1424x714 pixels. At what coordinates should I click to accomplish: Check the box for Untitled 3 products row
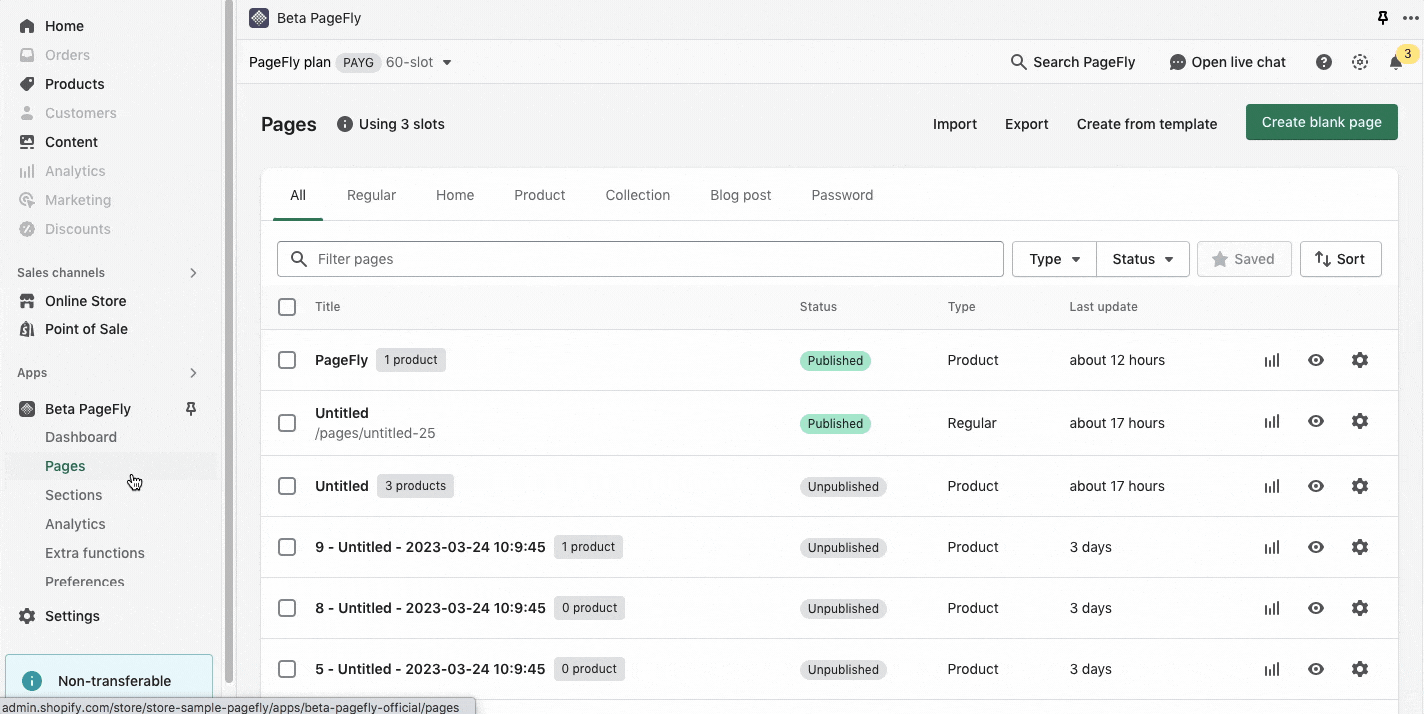click(287, 486)
